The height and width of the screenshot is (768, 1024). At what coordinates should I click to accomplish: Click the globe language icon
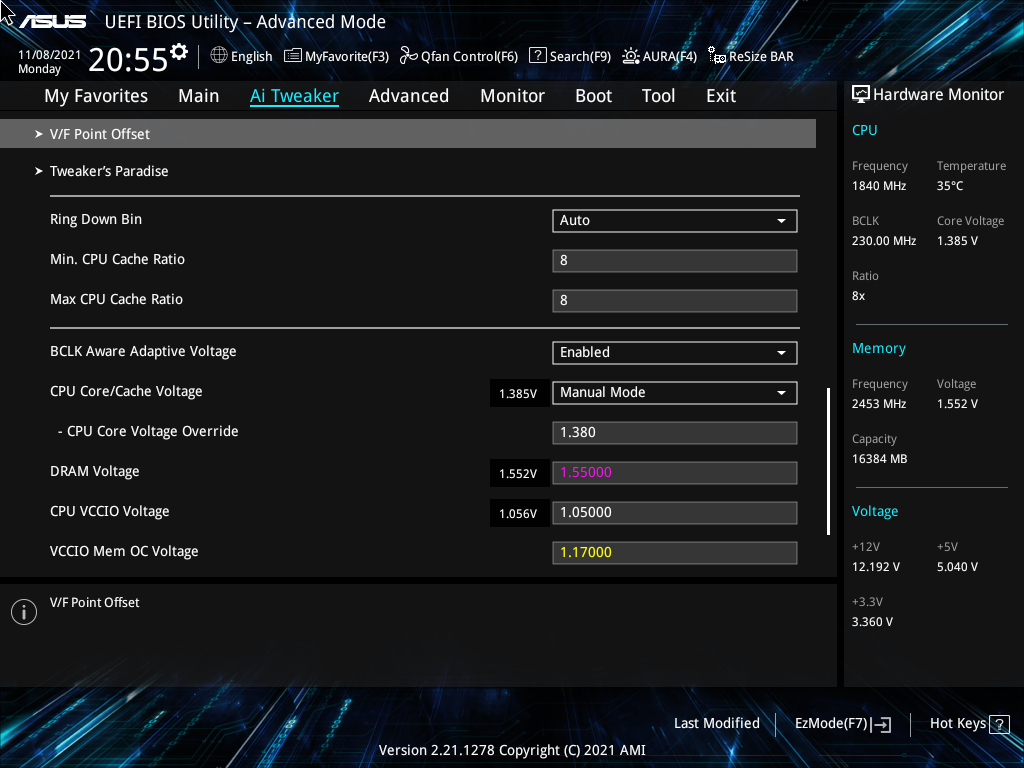click(x=219, y=56)
